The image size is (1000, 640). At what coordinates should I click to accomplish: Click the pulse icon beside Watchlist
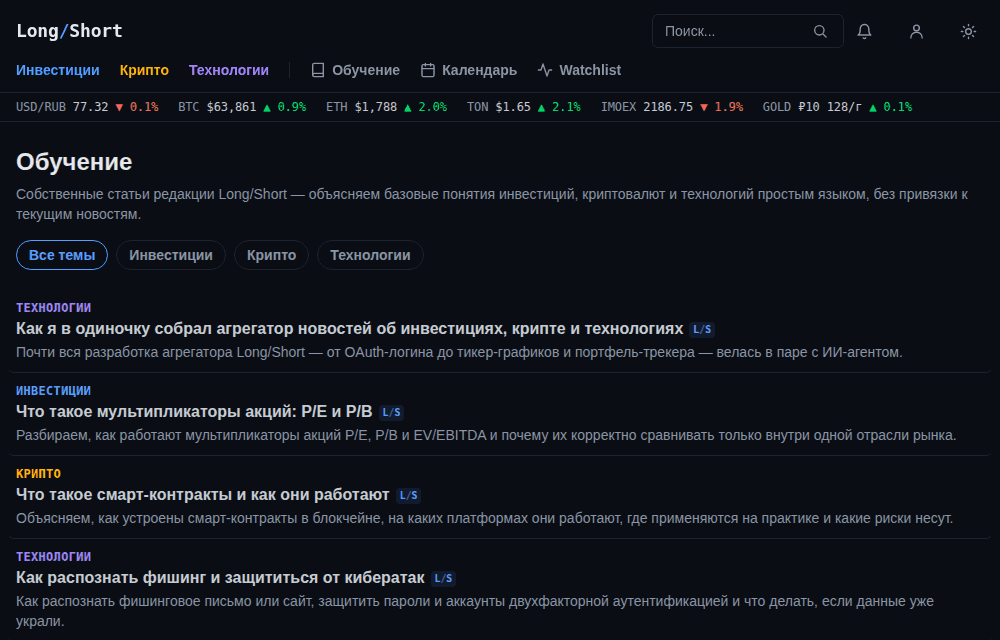coord(545,70)
